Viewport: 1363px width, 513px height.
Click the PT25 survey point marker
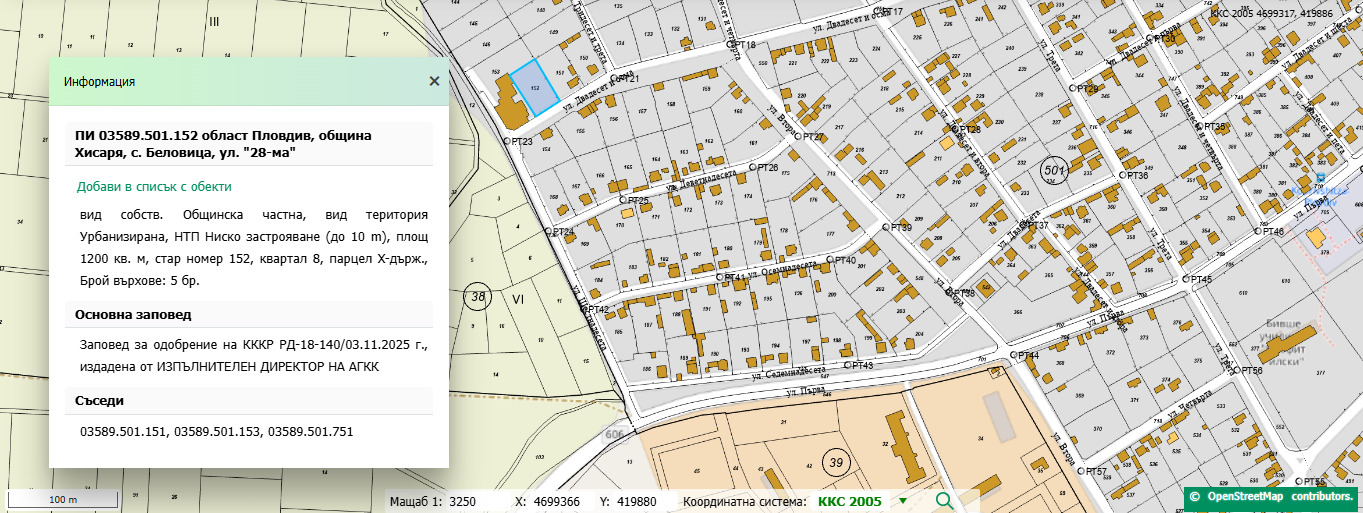click(x=622, y=202)
